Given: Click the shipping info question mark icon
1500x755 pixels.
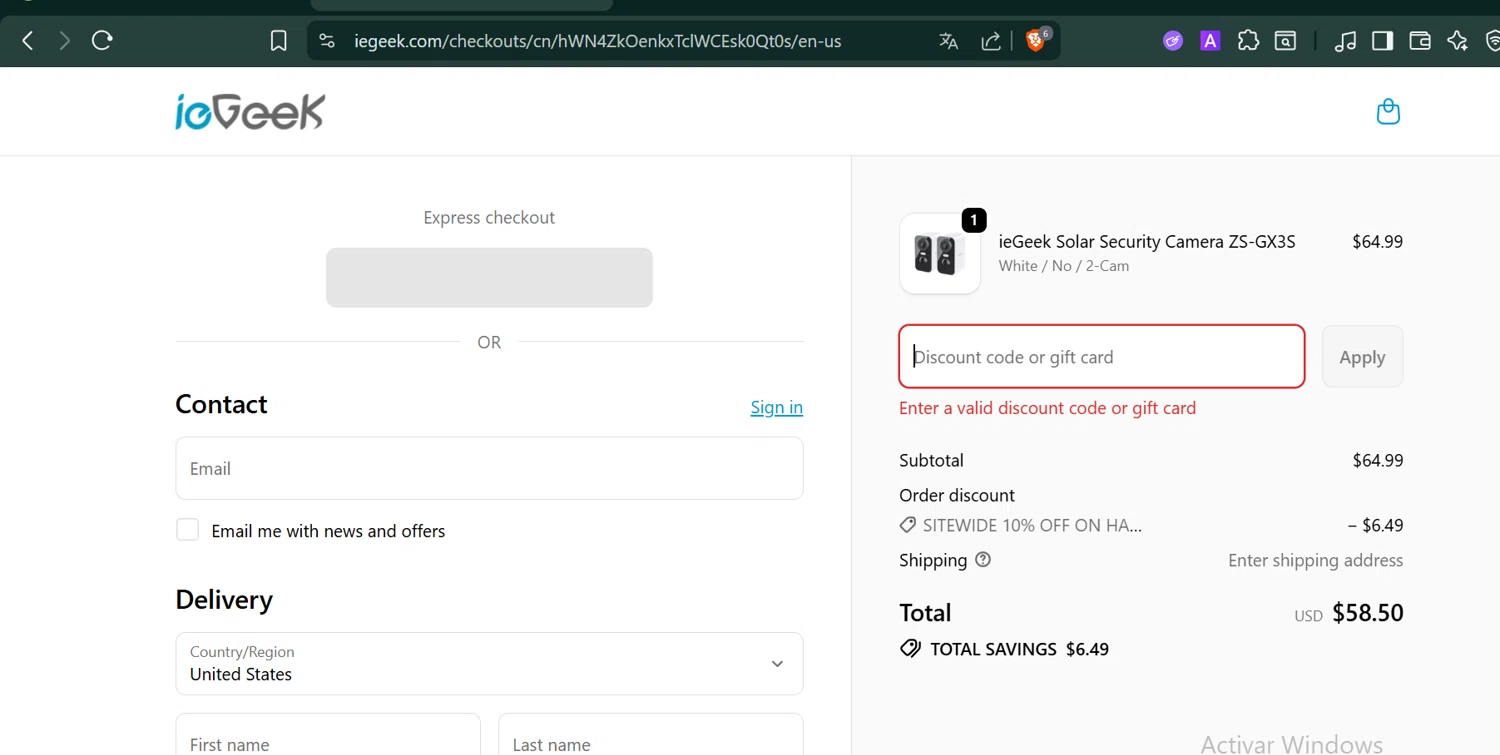Looking at the screenshot, I should click(x=983, y=560).
